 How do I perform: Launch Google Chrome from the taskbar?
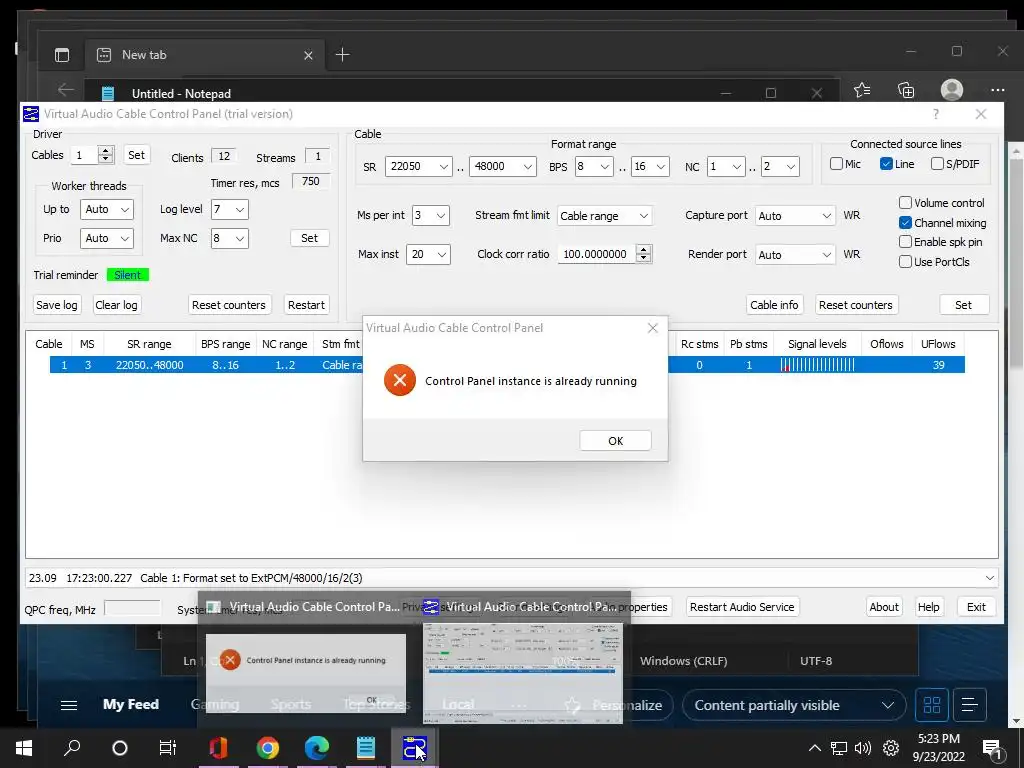point(268,748)
